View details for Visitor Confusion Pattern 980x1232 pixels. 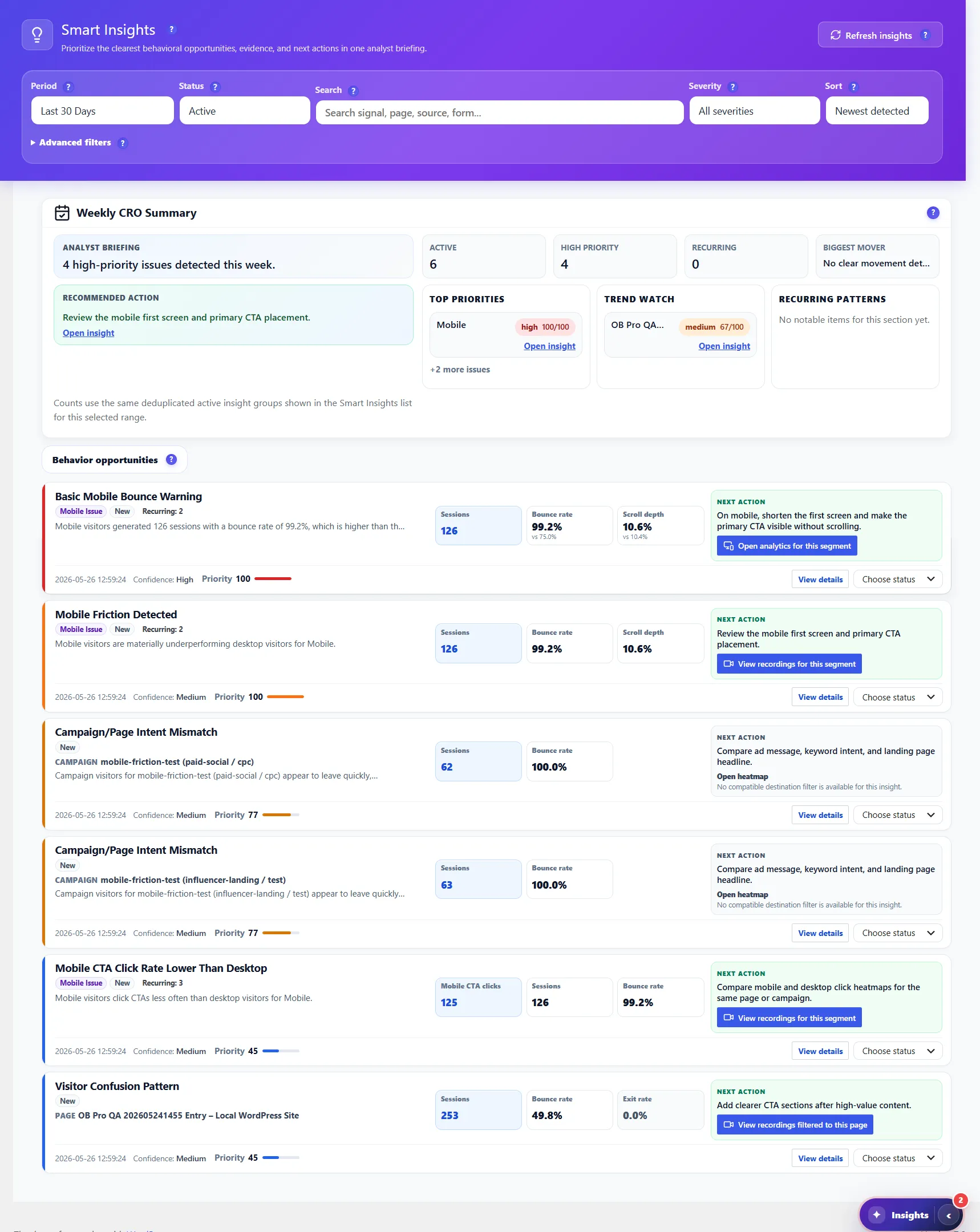pos(820,1158)
